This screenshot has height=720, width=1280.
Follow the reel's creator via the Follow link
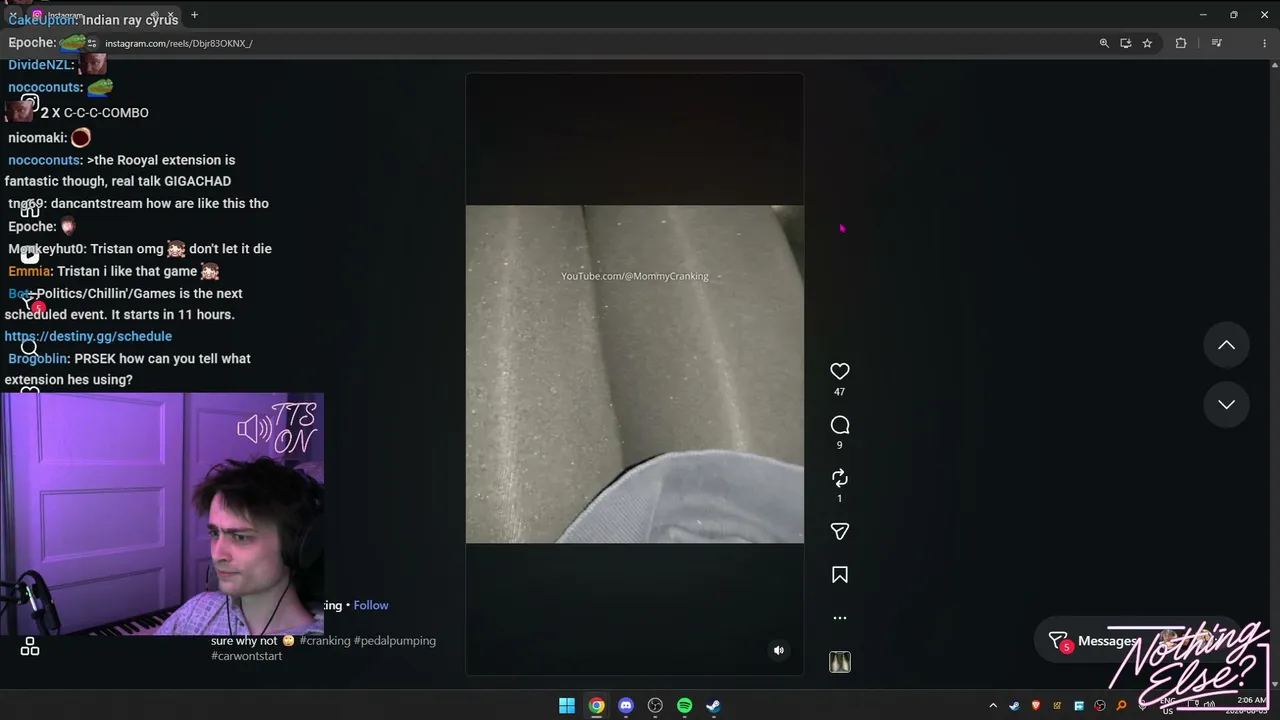[x=371, y=605]
